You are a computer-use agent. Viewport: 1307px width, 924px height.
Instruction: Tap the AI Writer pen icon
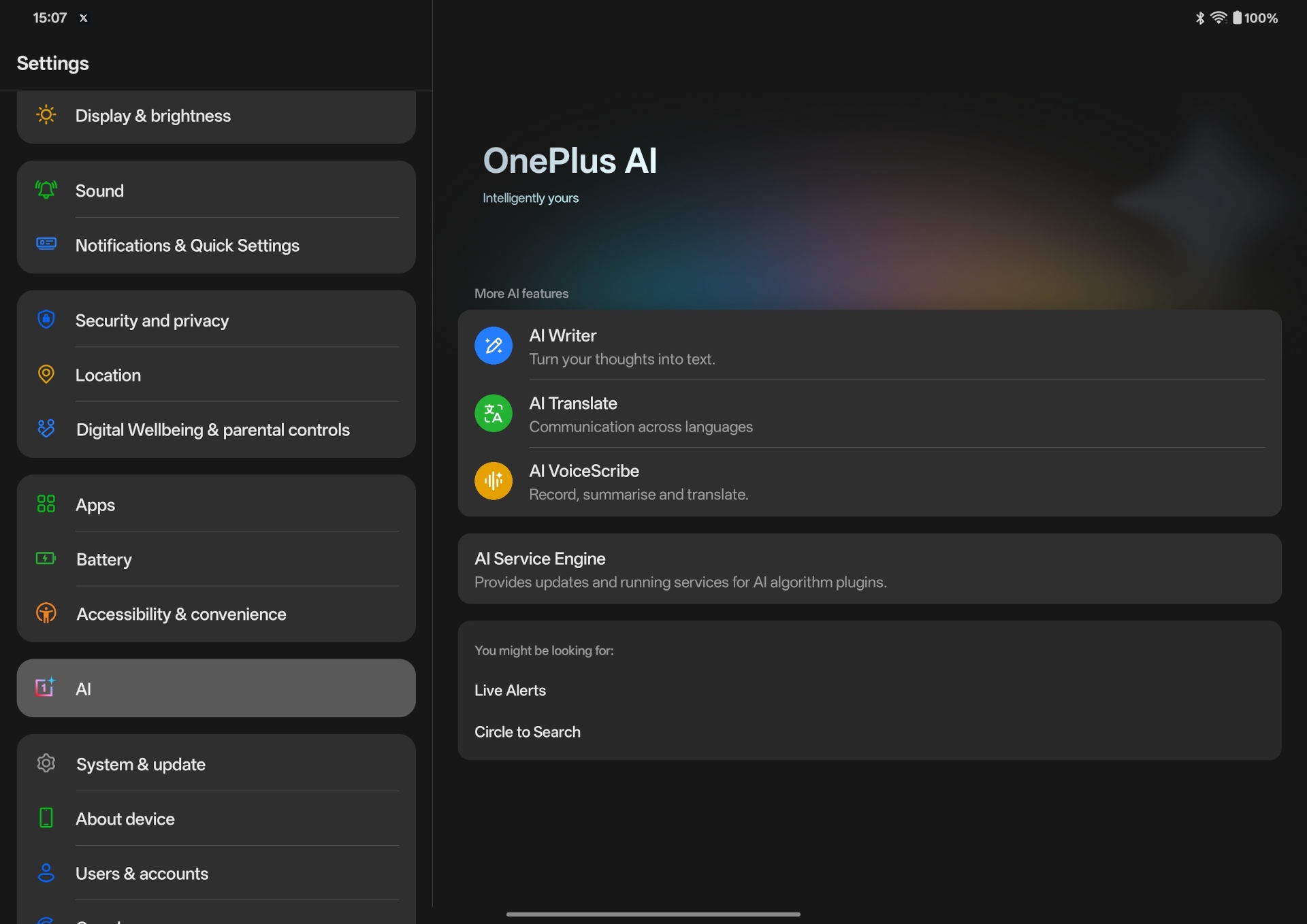493,346
